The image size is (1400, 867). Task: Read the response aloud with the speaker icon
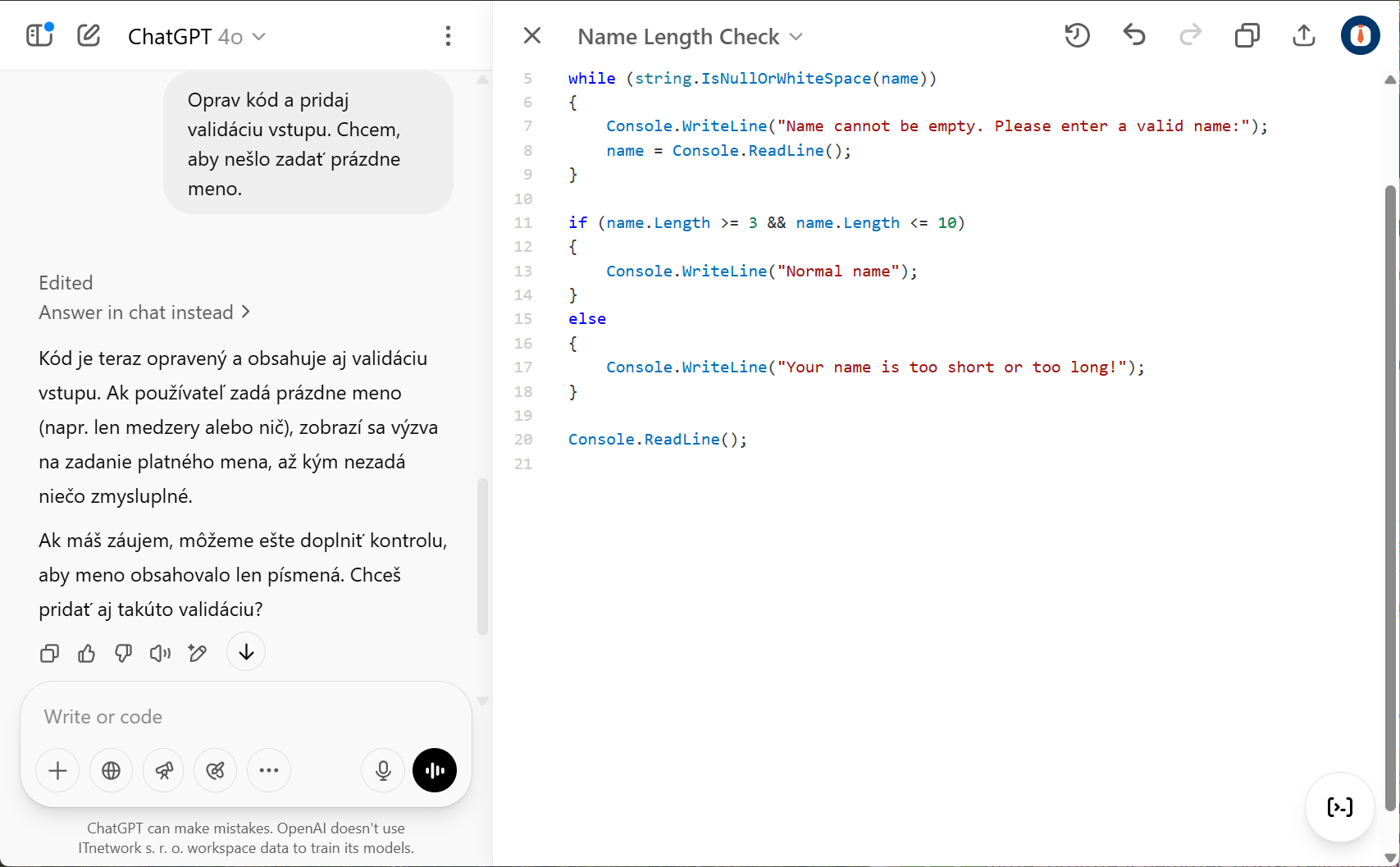pyautogui.click(x=160, y=653)
